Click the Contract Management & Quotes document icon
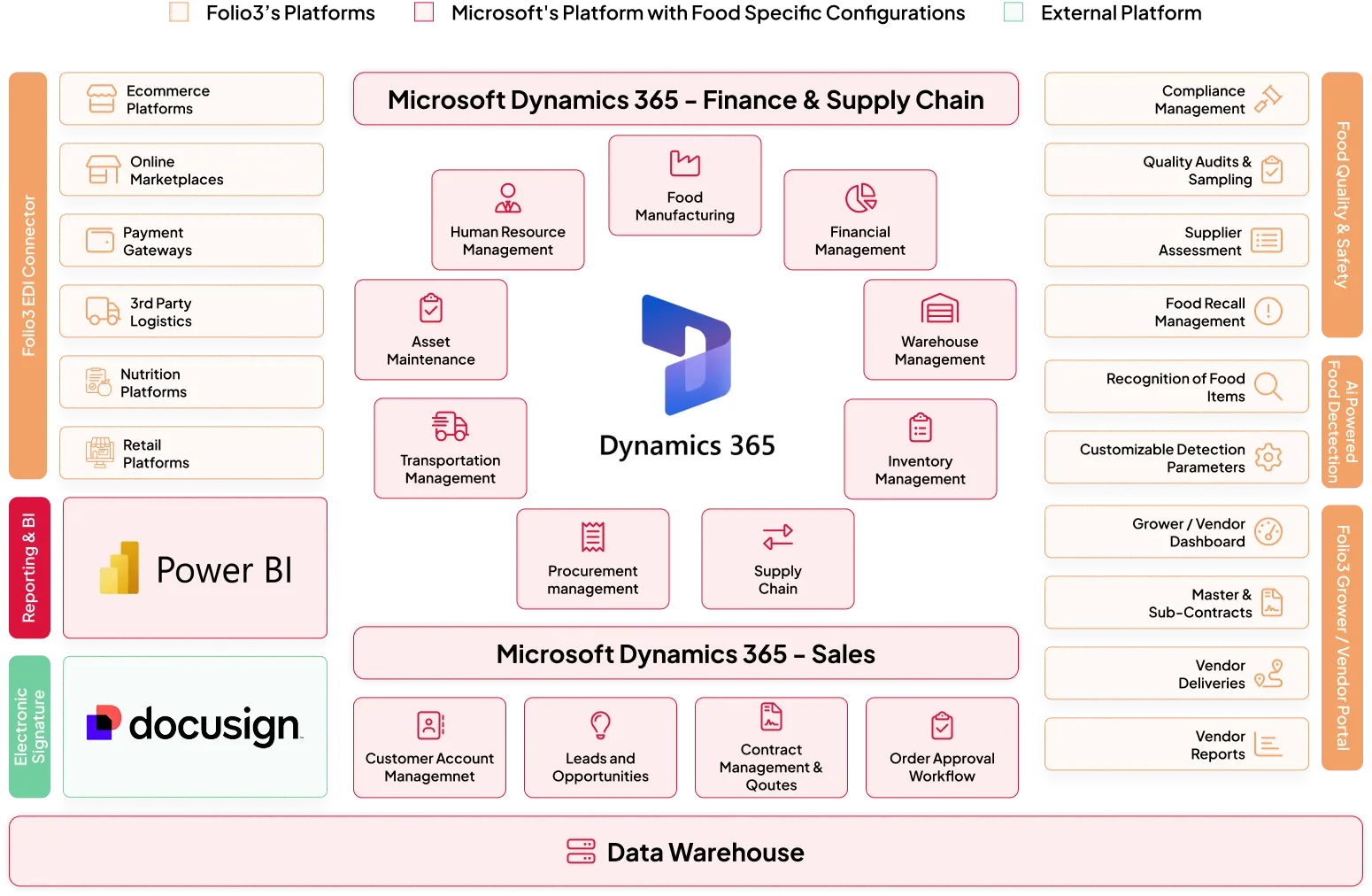Viewport: 1372px width, 896px height. coord(772,716)
